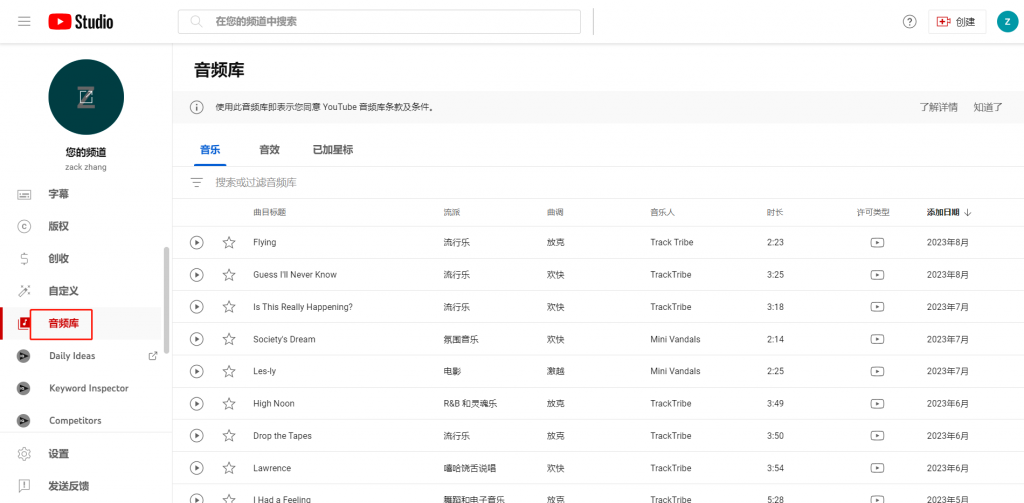This screenshot has height=503, width=1024.
Task: Click the channel profile picture thumbnail
Action: point(86,97)
